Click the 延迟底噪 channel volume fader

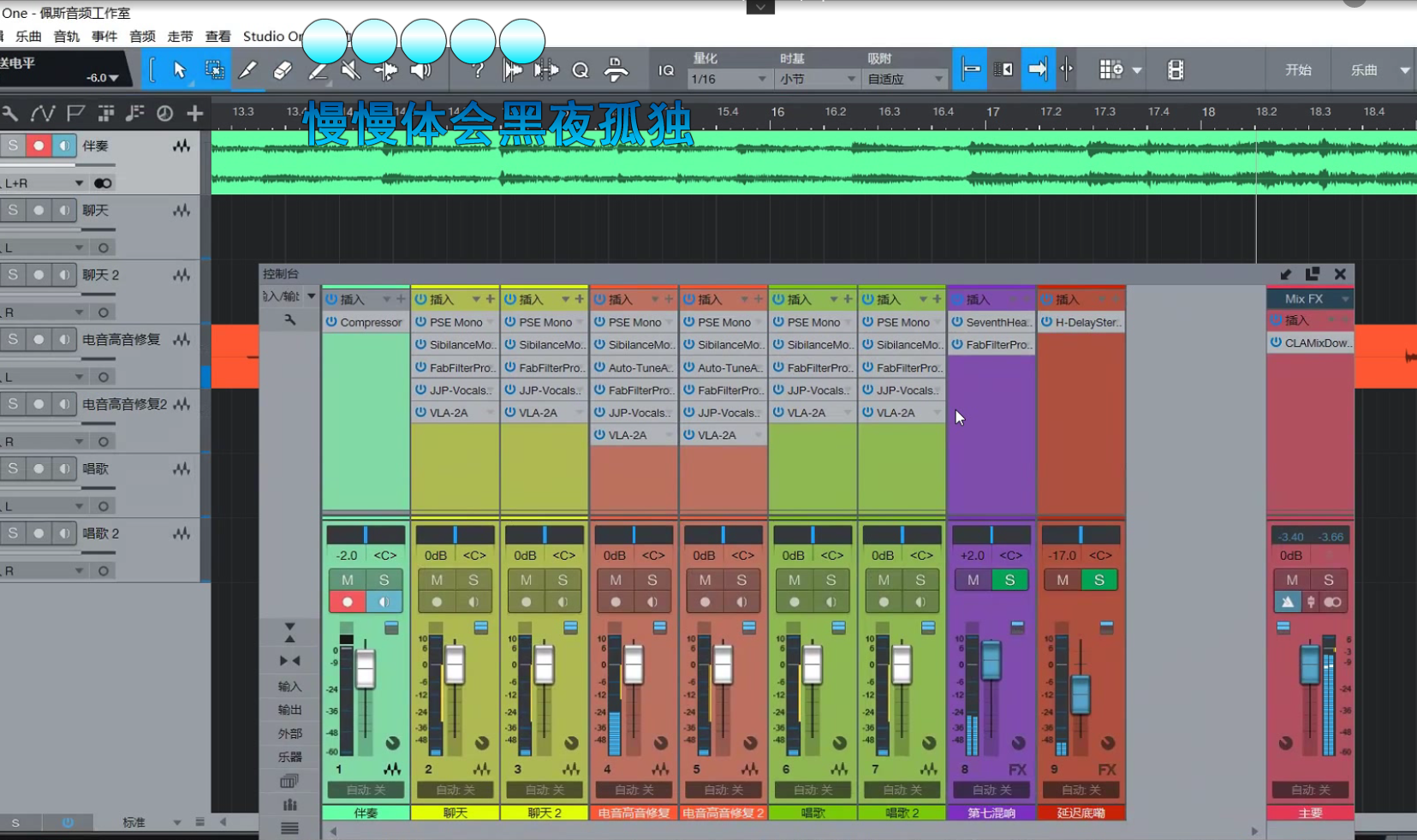click(1081, 694)
